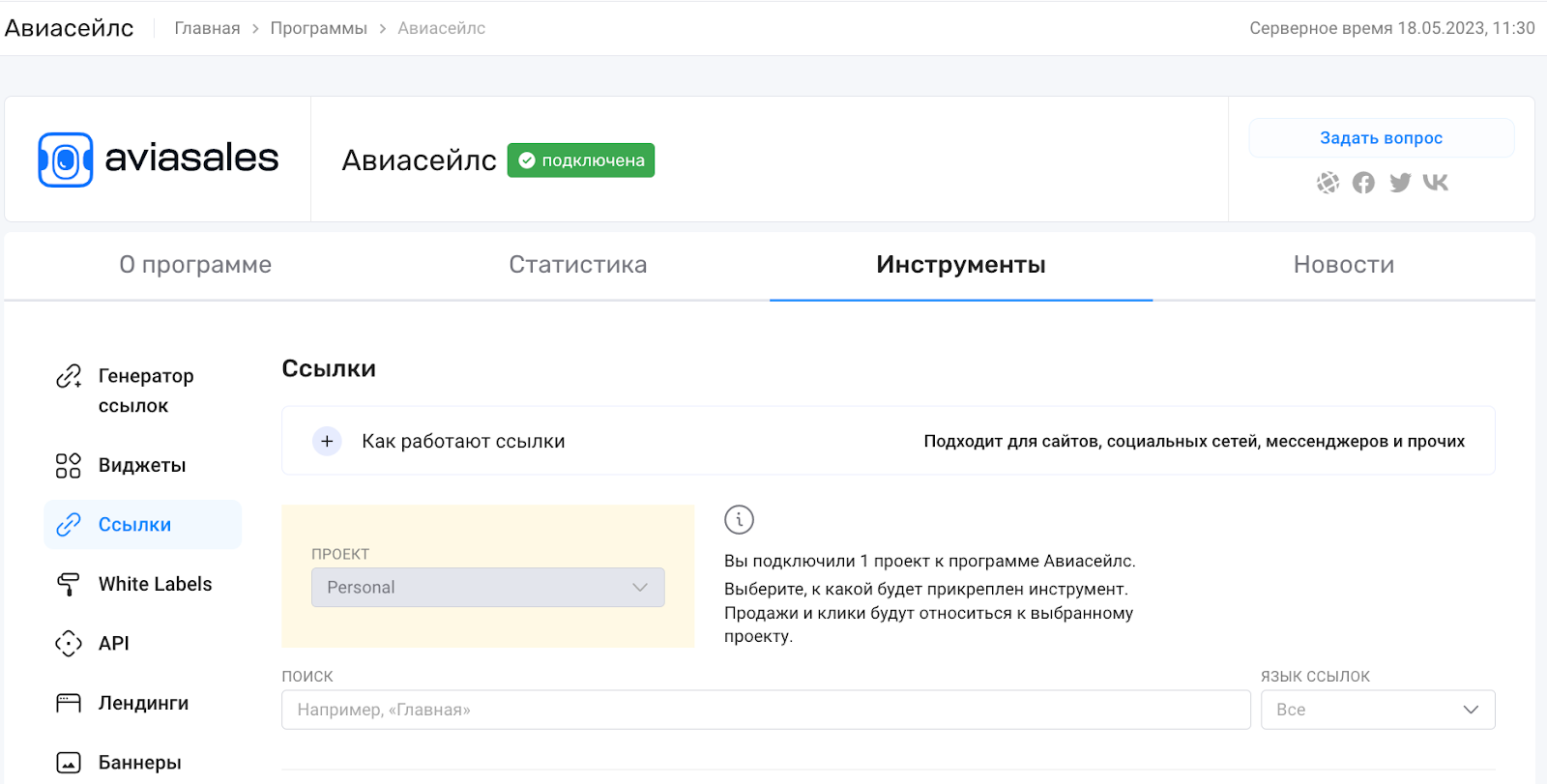Click the info circle icon above the project text
The image size is (1547, 784).
tap(739, 520)
